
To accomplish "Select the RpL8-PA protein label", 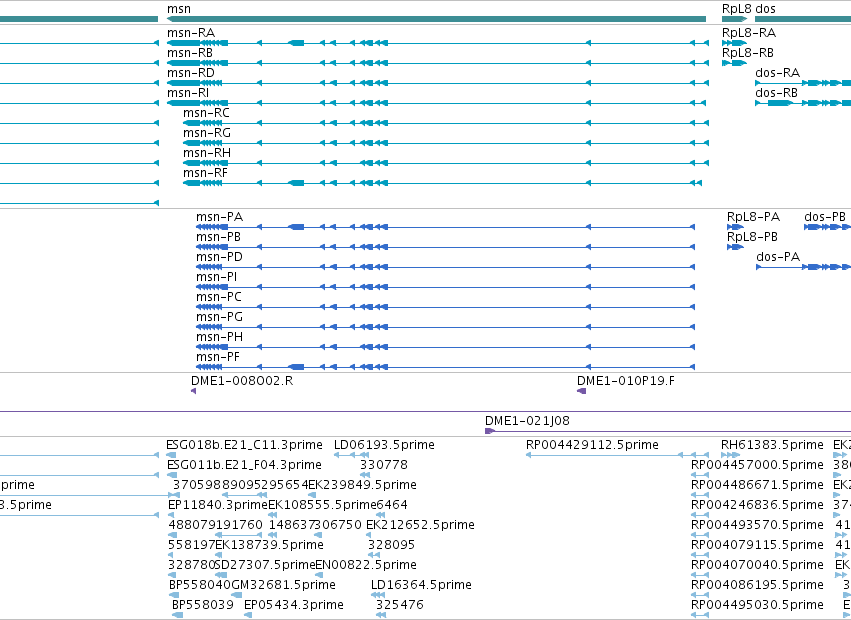I will (753, 217).
